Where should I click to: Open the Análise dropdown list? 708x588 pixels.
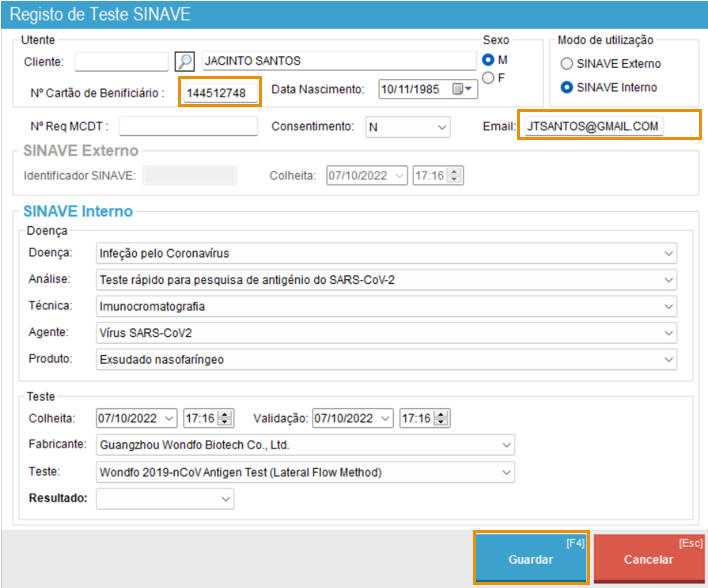[x=668, y=280]
